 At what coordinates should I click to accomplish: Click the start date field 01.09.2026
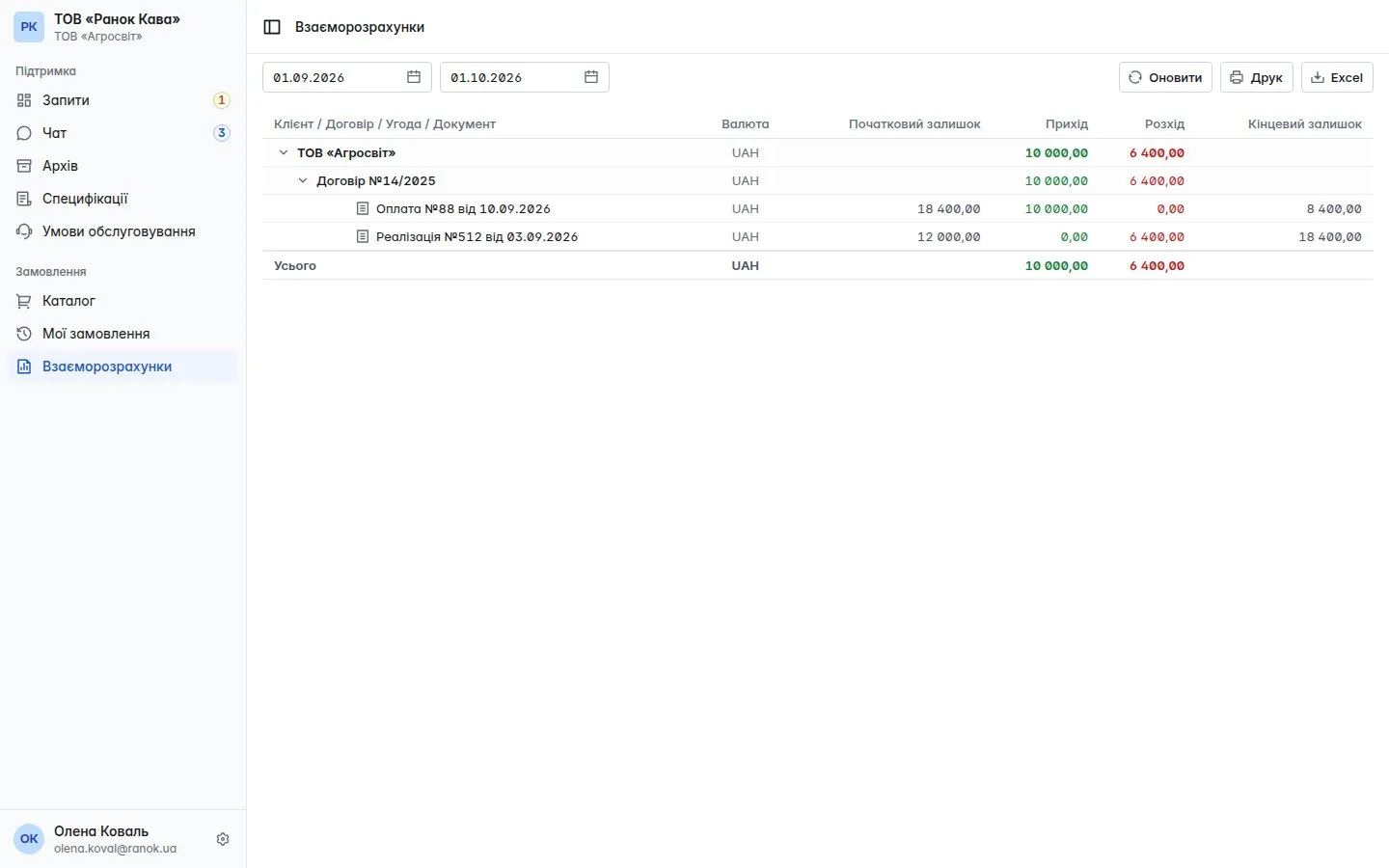(347, 77)
